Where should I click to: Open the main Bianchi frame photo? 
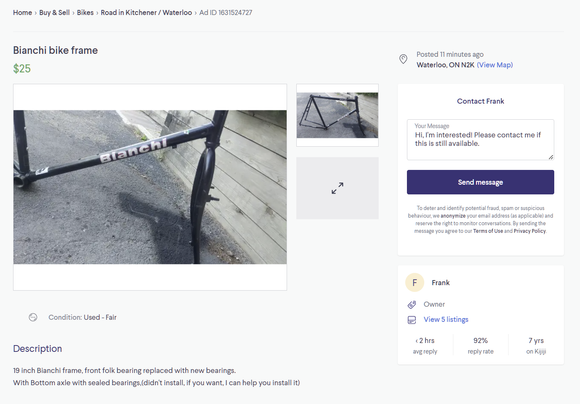click(150, 187)
